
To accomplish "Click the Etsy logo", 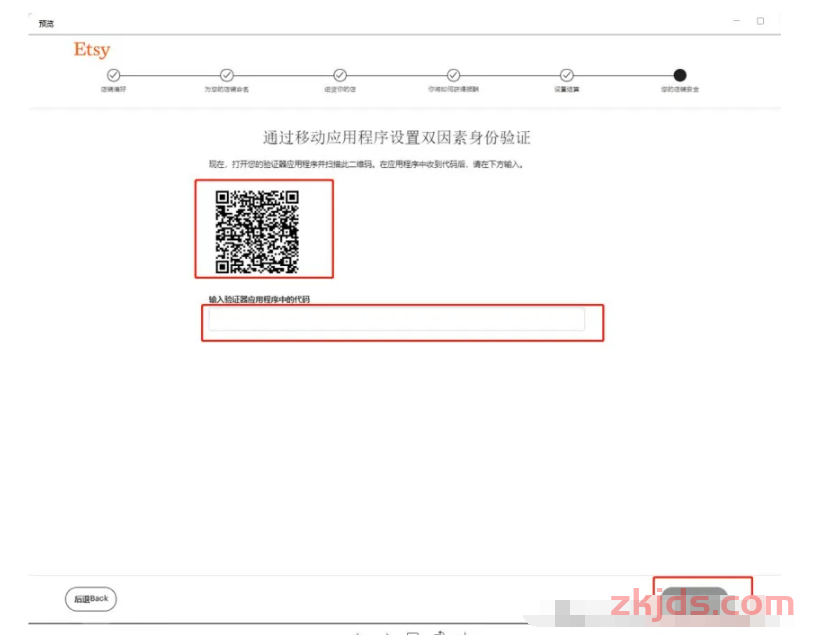I will pos(92,50).
